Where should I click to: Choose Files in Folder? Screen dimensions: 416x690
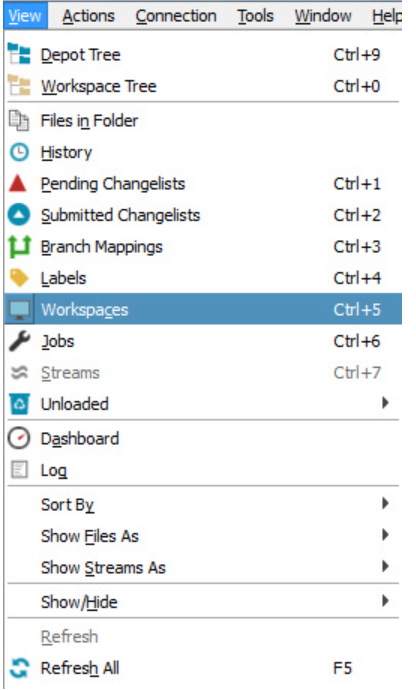(203, 121)
